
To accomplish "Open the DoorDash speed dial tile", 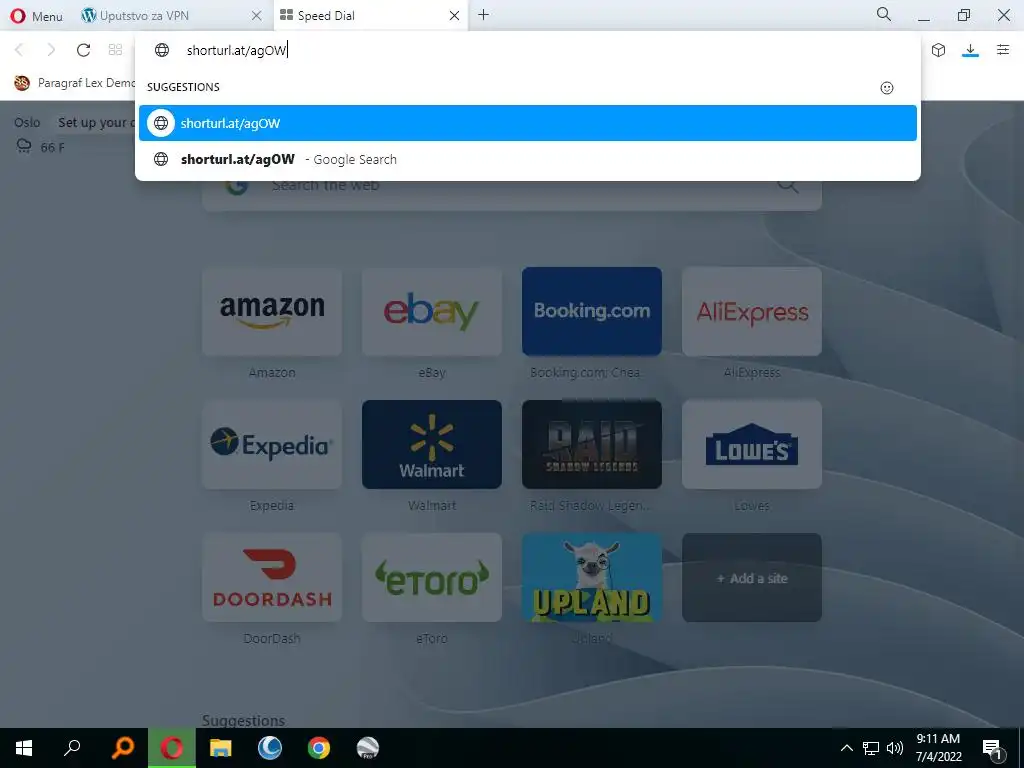I will click(x=272, y=578).
